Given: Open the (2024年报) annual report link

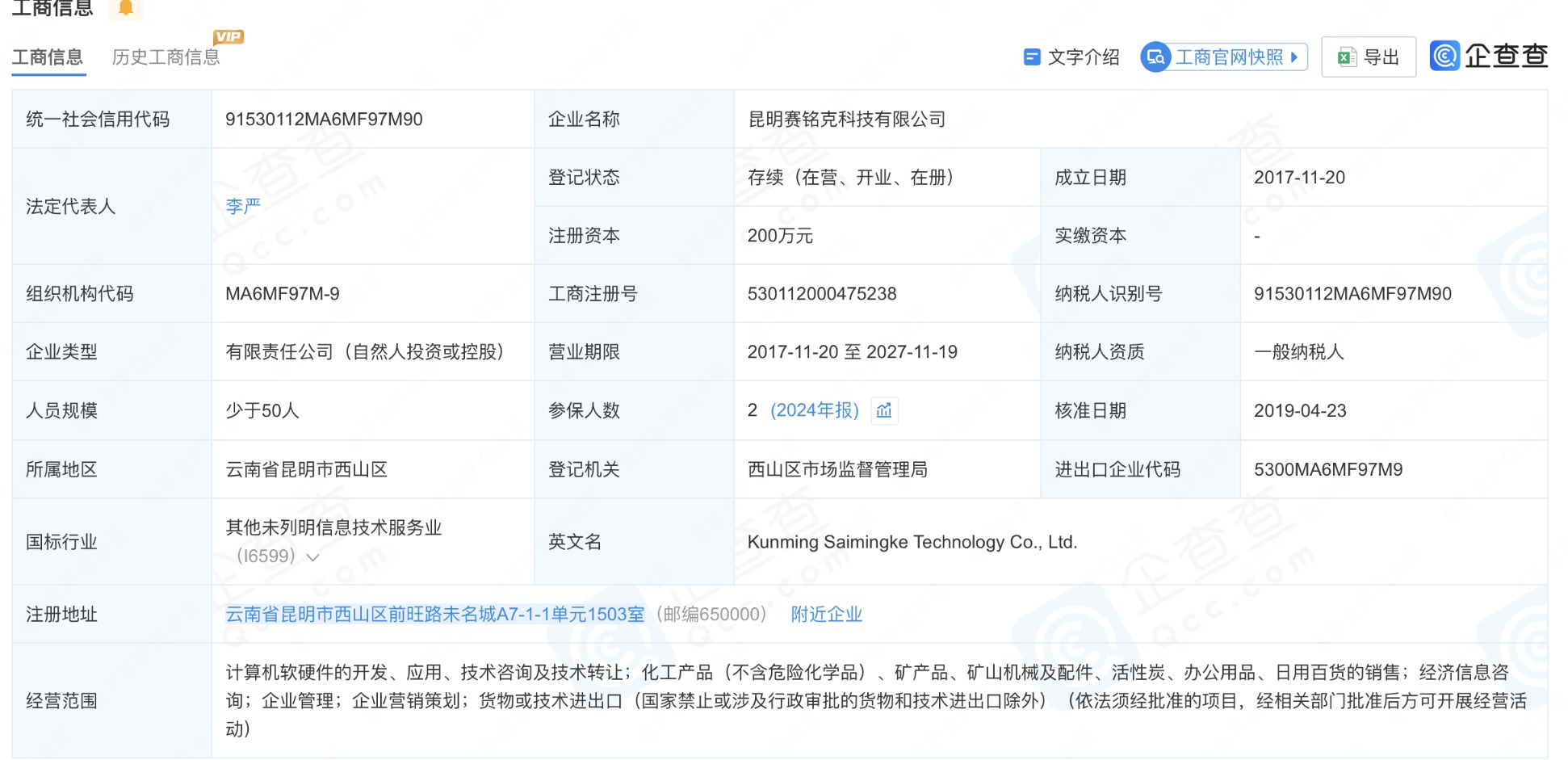Looking at the screenshot, I should pyautogui.click(x=815, y=410).
